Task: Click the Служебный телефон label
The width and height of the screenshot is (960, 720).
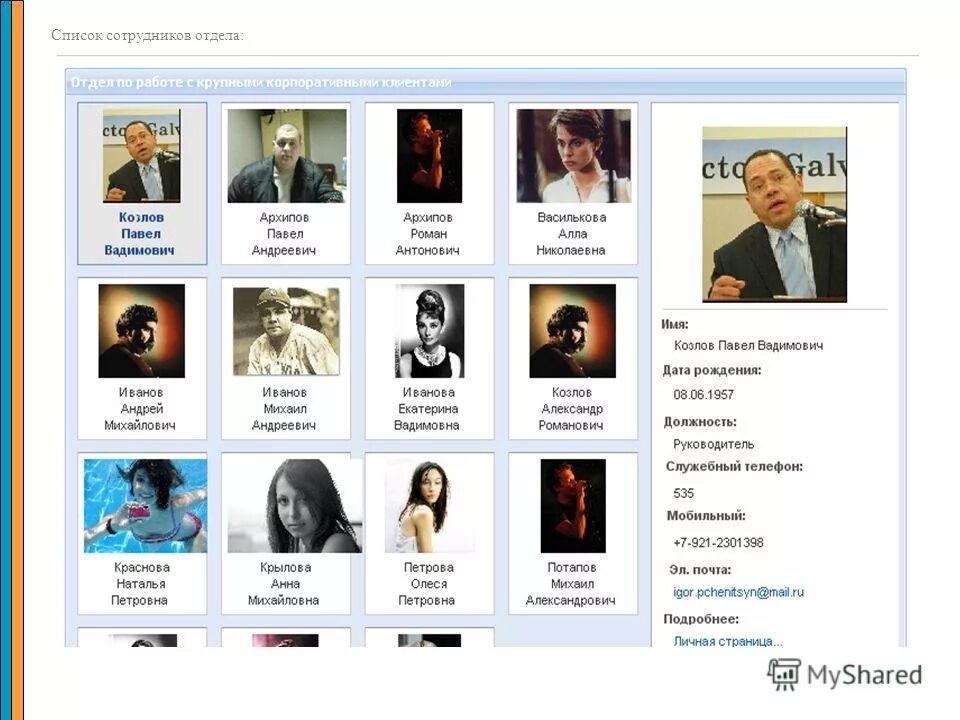Action: point(734,467)
